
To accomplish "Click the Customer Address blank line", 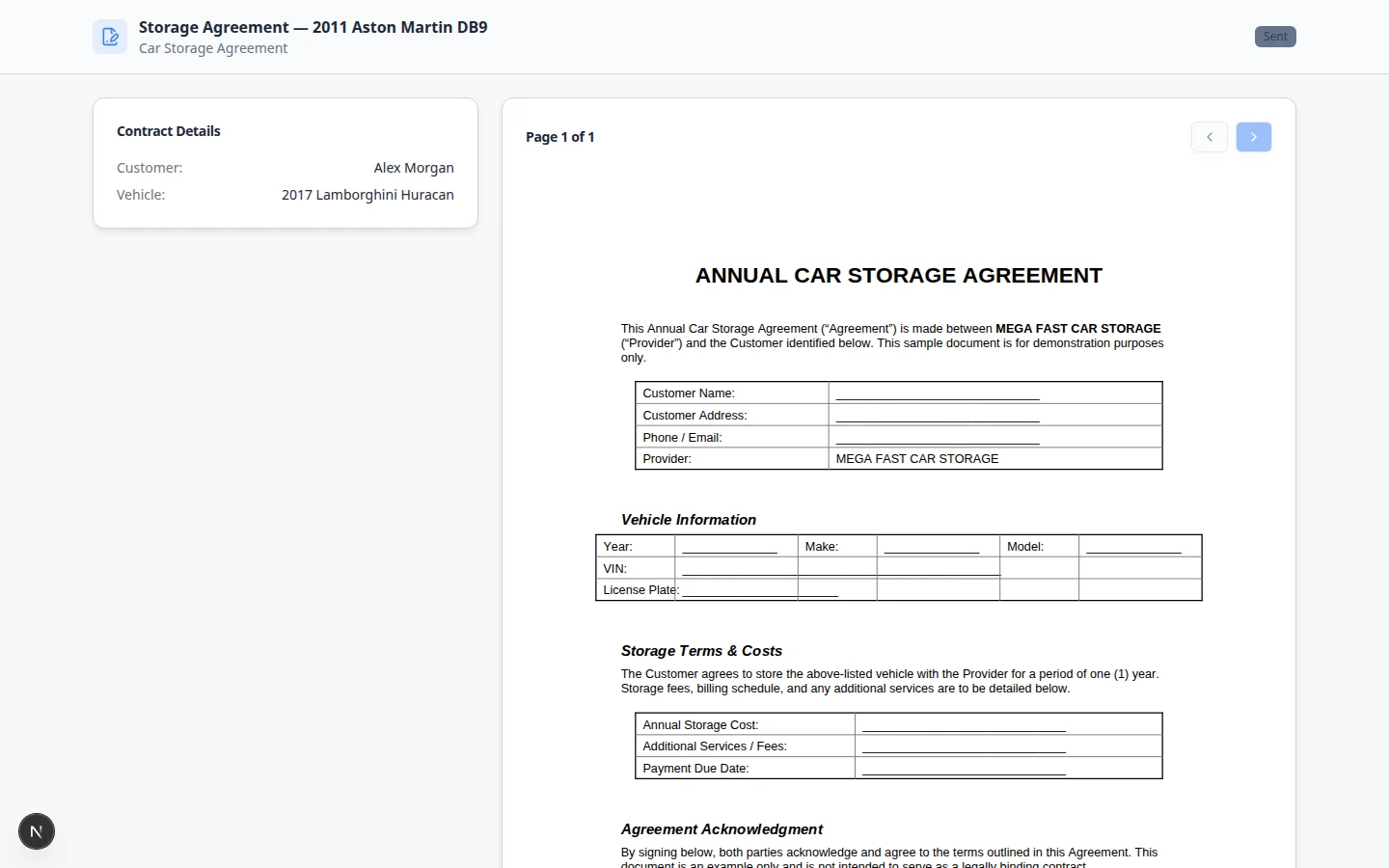I will click(x=938, y=416).
